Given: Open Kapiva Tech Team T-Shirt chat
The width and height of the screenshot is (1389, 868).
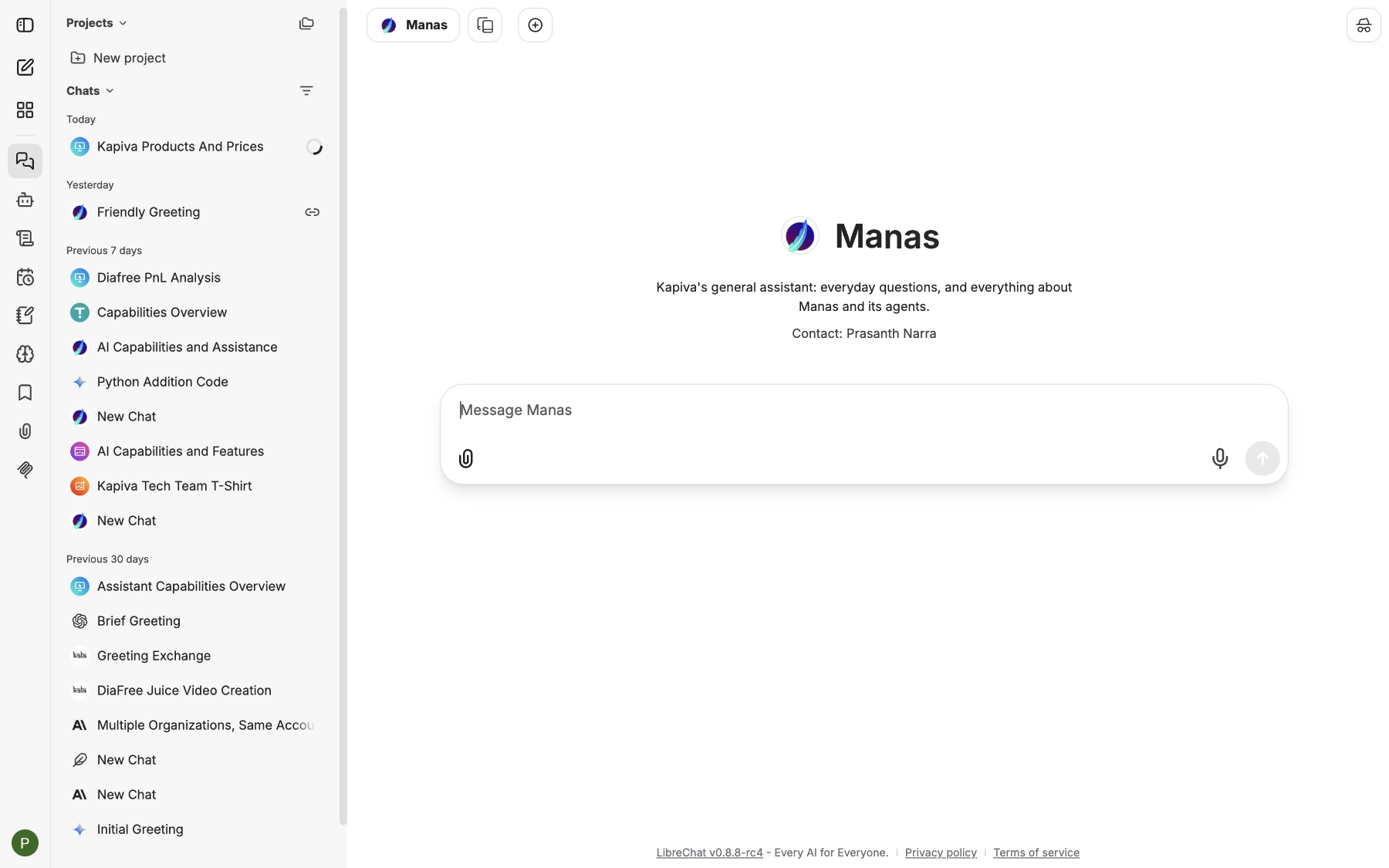Looking at the screenshot, I should 196,486.
